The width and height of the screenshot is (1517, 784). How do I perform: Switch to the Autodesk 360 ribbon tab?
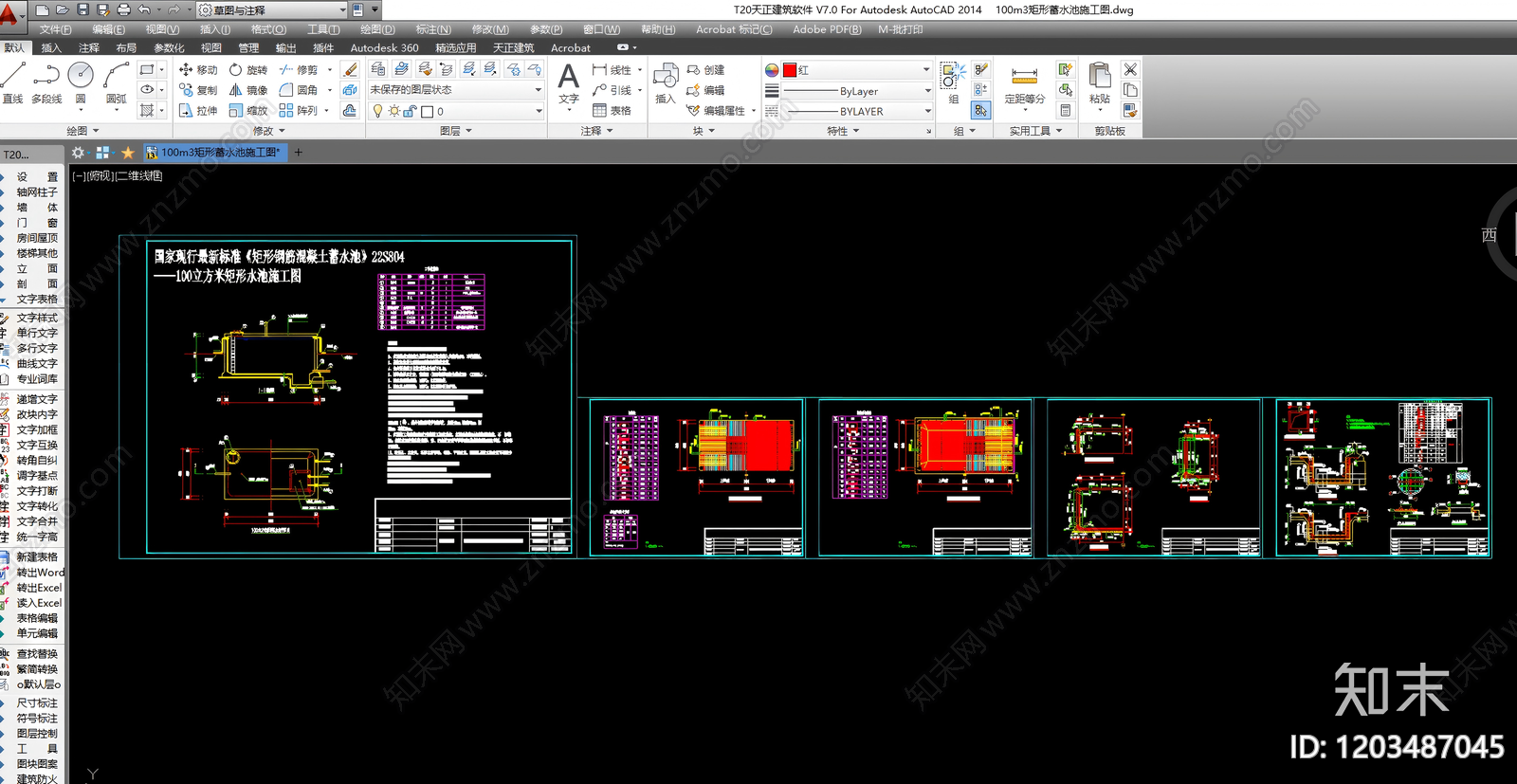point(384,47)
